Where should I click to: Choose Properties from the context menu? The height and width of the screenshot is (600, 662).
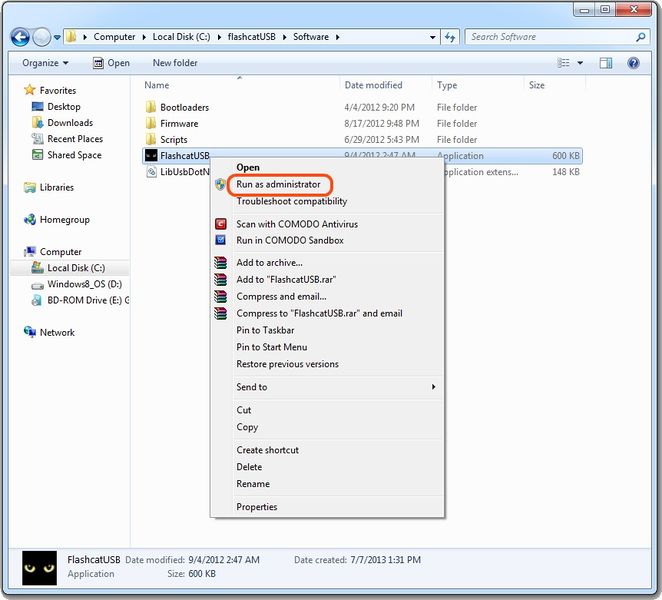[x=257, y=507]
